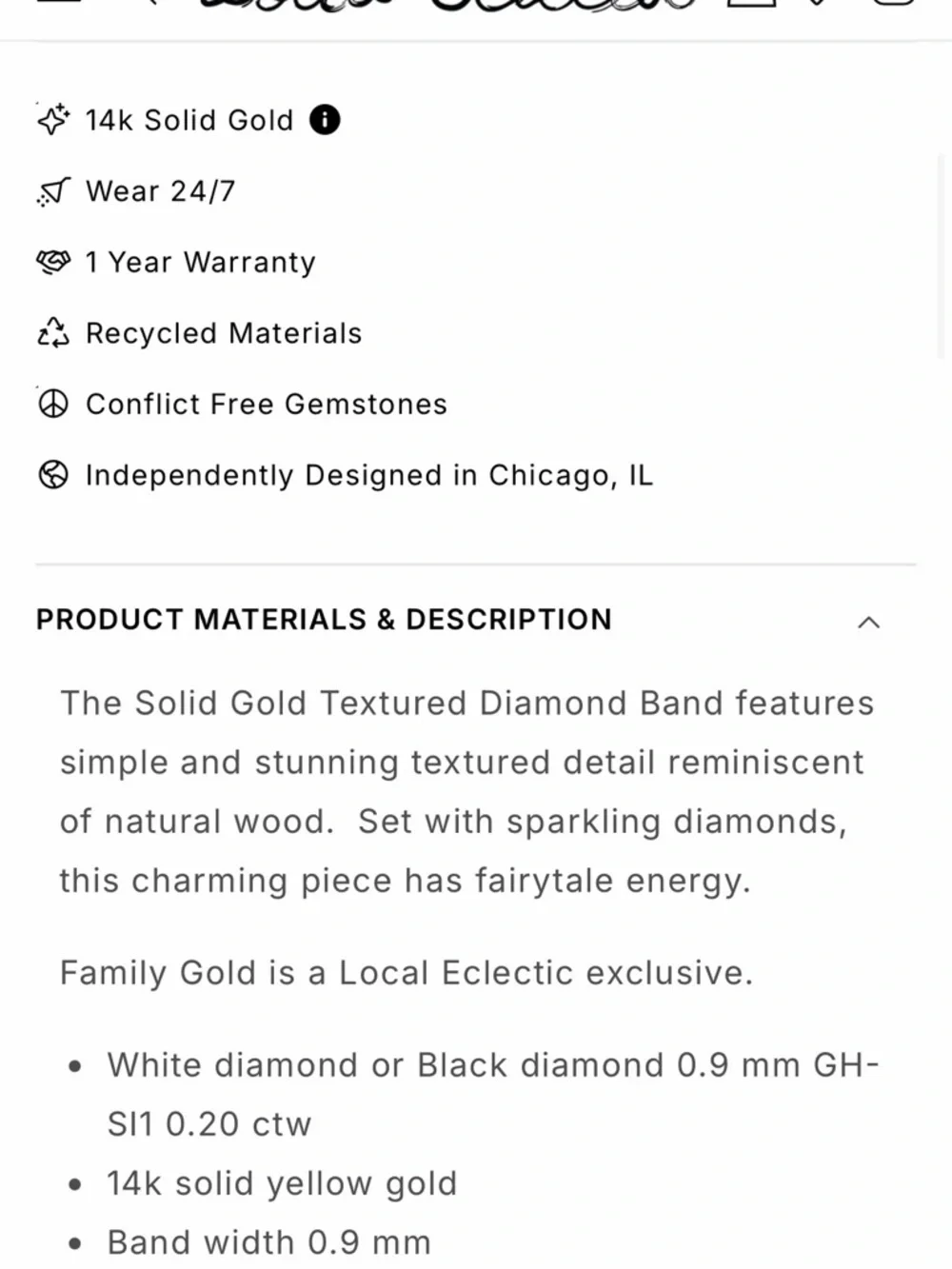Click the Family Gold exclusive sentence
952x1269 pixels.
(407, 973)
